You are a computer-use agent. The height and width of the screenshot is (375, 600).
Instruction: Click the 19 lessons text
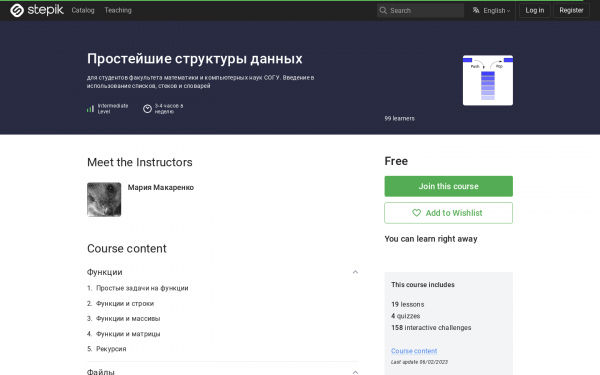[408, 305]
